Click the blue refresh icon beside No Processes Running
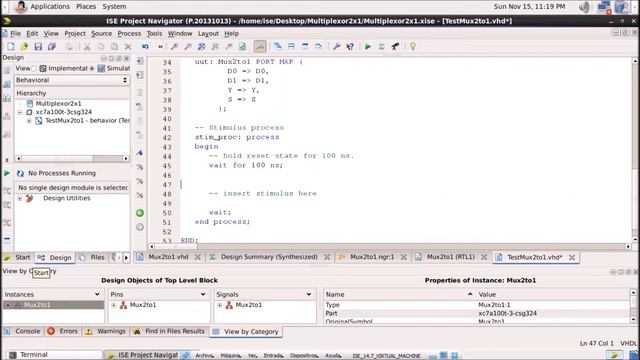This screenshot has height=360, width=640. [x=20, y=173]
